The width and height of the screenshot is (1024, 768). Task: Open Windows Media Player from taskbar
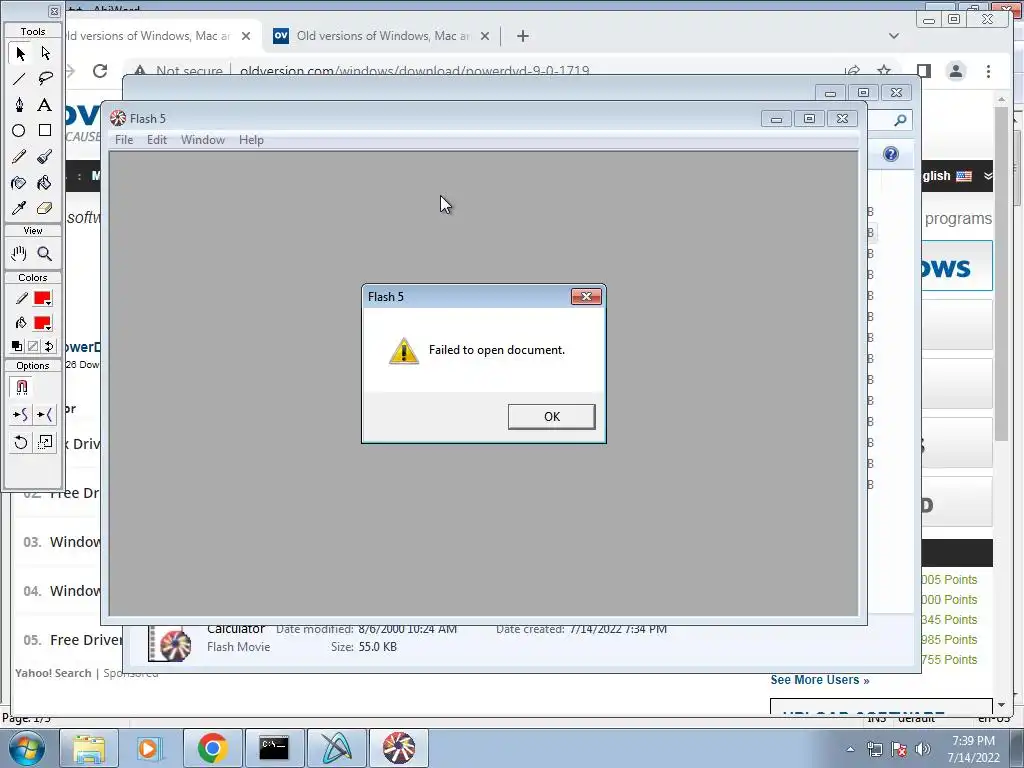coord(150,748)
